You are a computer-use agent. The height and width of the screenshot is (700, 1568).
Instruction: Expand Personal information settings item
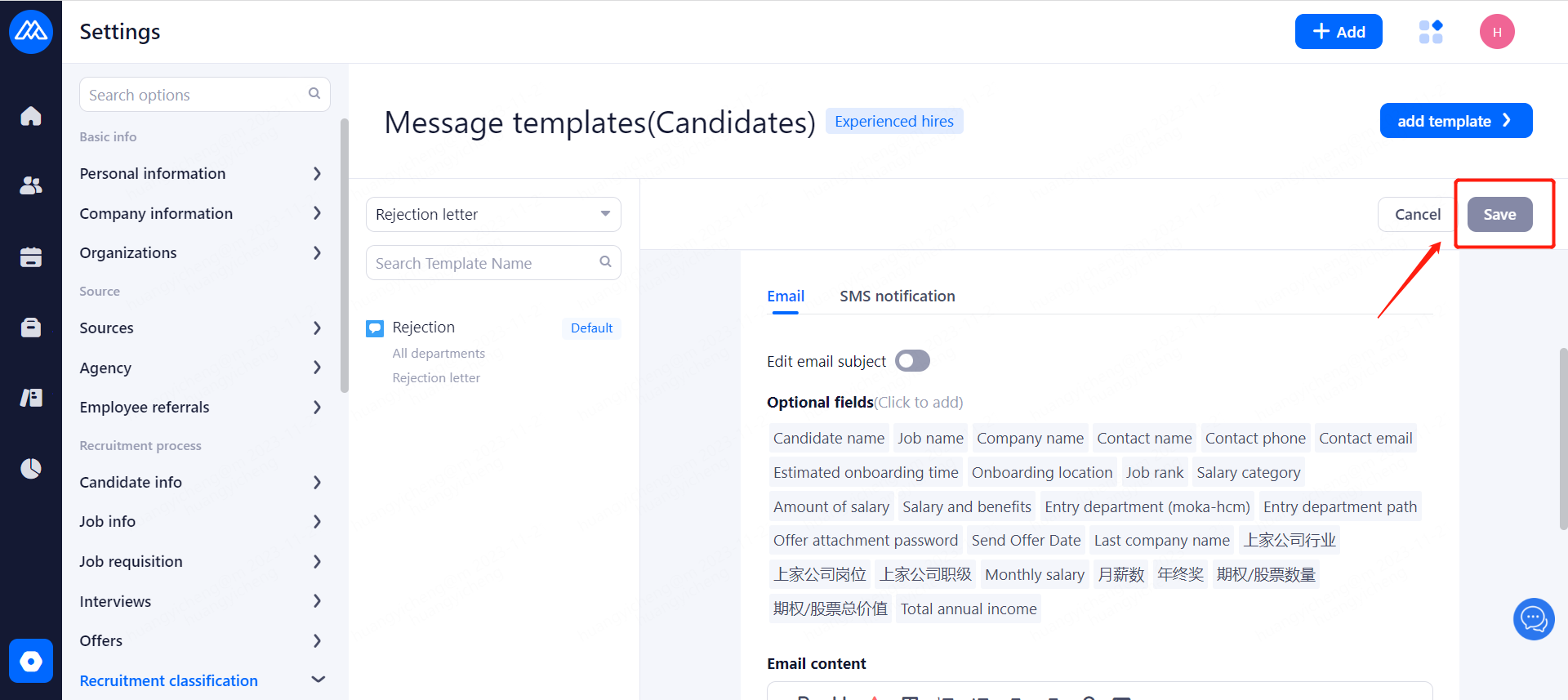coord(201,174)
